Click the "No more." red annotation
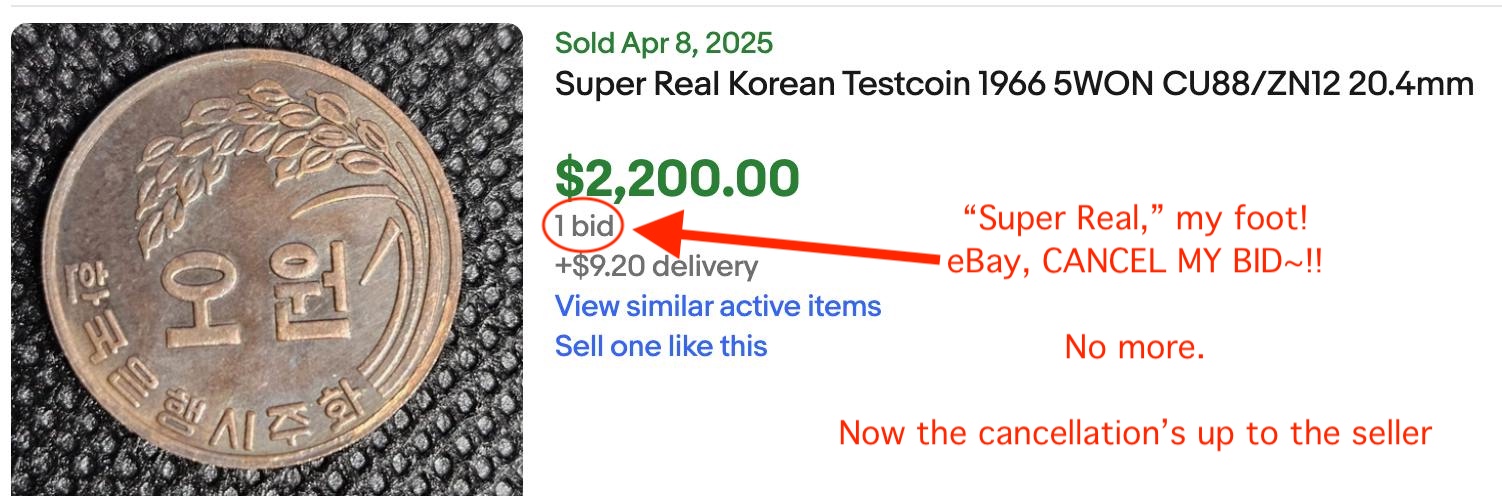Viewport: 1502px width, 496px height. [1134, 348]
